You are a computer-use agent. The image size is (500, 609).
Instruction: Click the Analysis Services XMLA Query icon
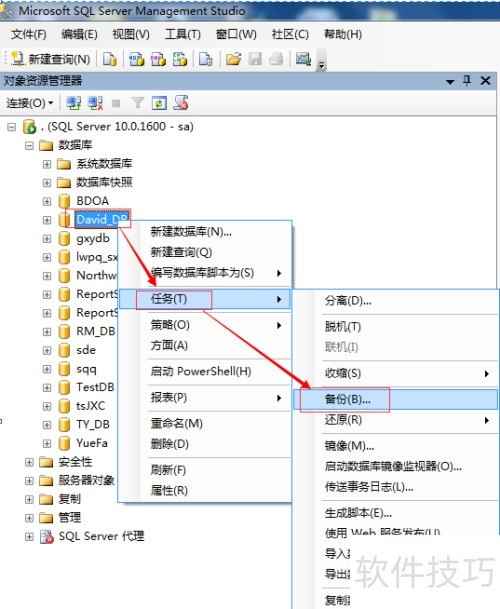pyautogui.click(x=180, y=59)
